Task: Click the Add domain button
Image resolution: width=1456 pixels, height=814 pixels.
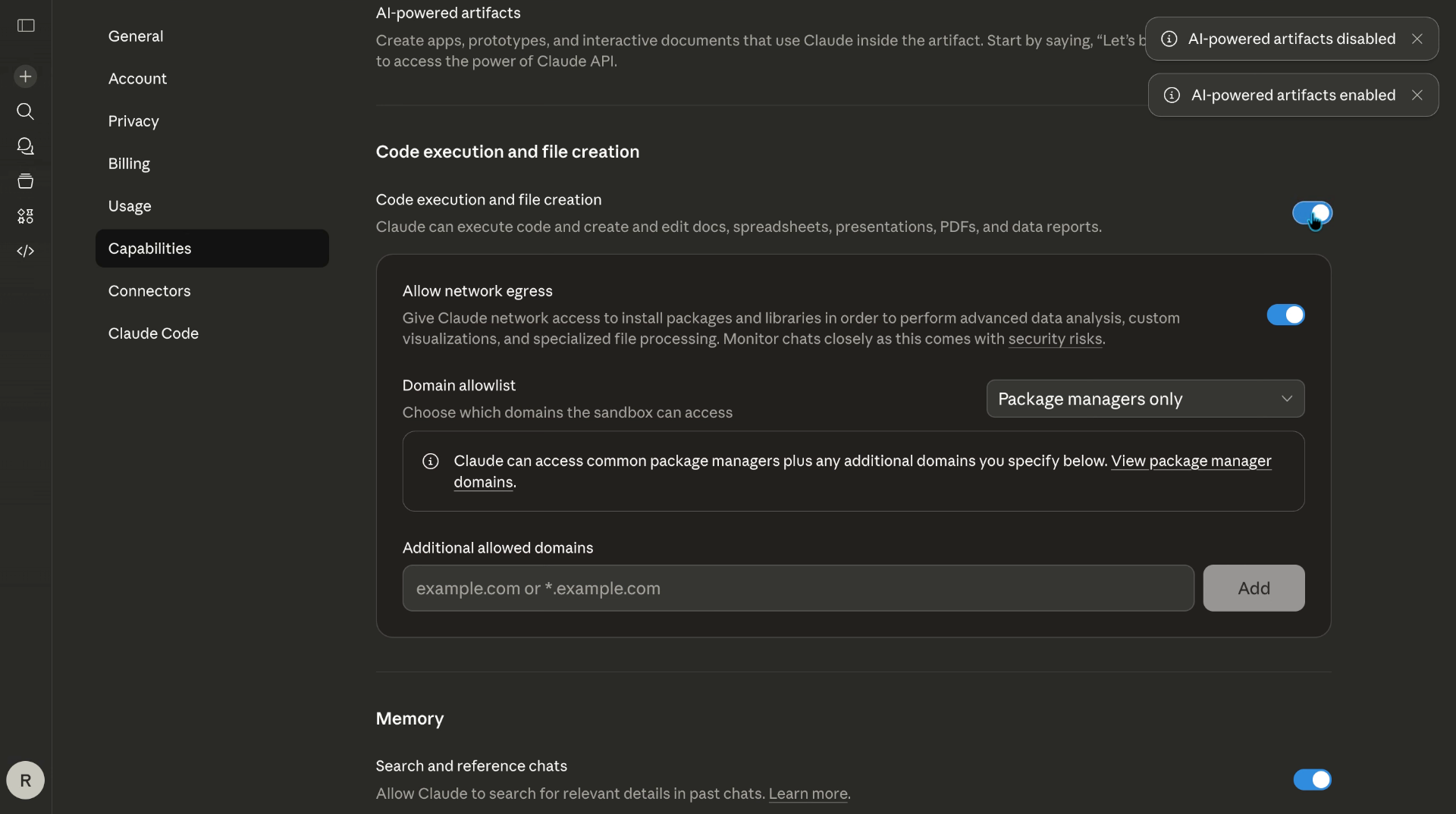Action: coord(1254,588)
